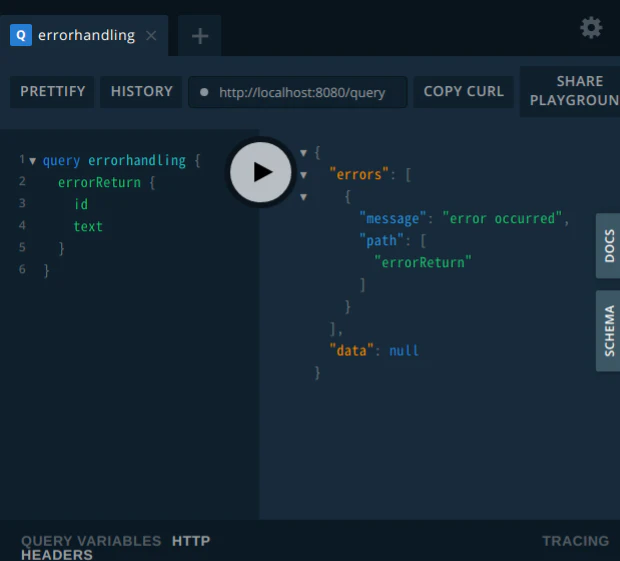Viewport: 620px width, 561px height.
Task: Click the connection status dot in URL bar
Action: (204, 92)
